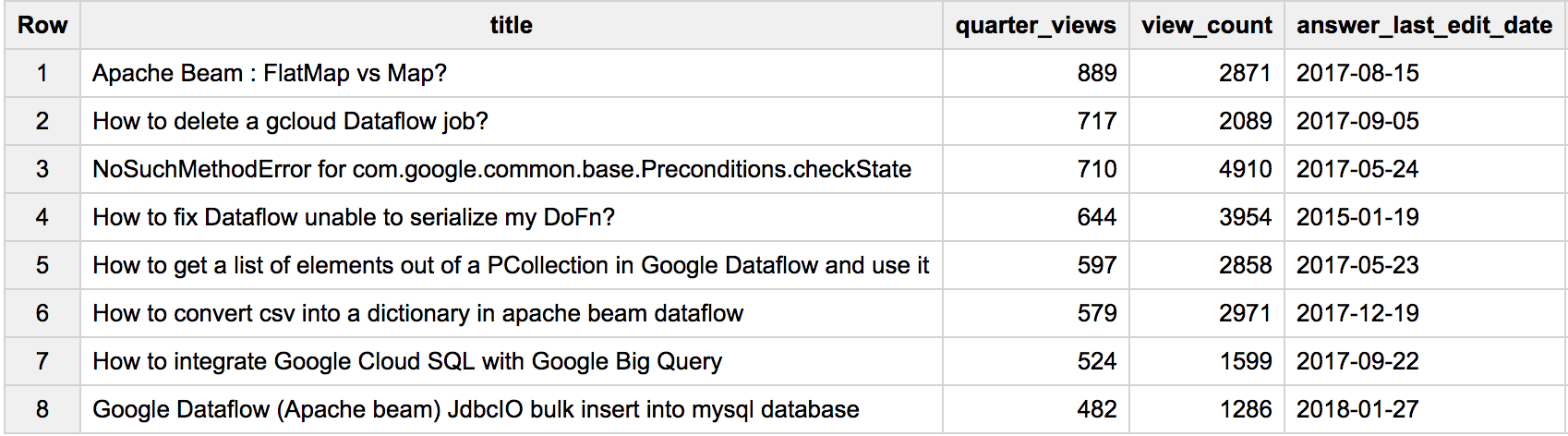Select 'integrate Google Cloud SQL with Big Query' title
The width and height of the screenshot is (1568, 436).
point(406,361)
